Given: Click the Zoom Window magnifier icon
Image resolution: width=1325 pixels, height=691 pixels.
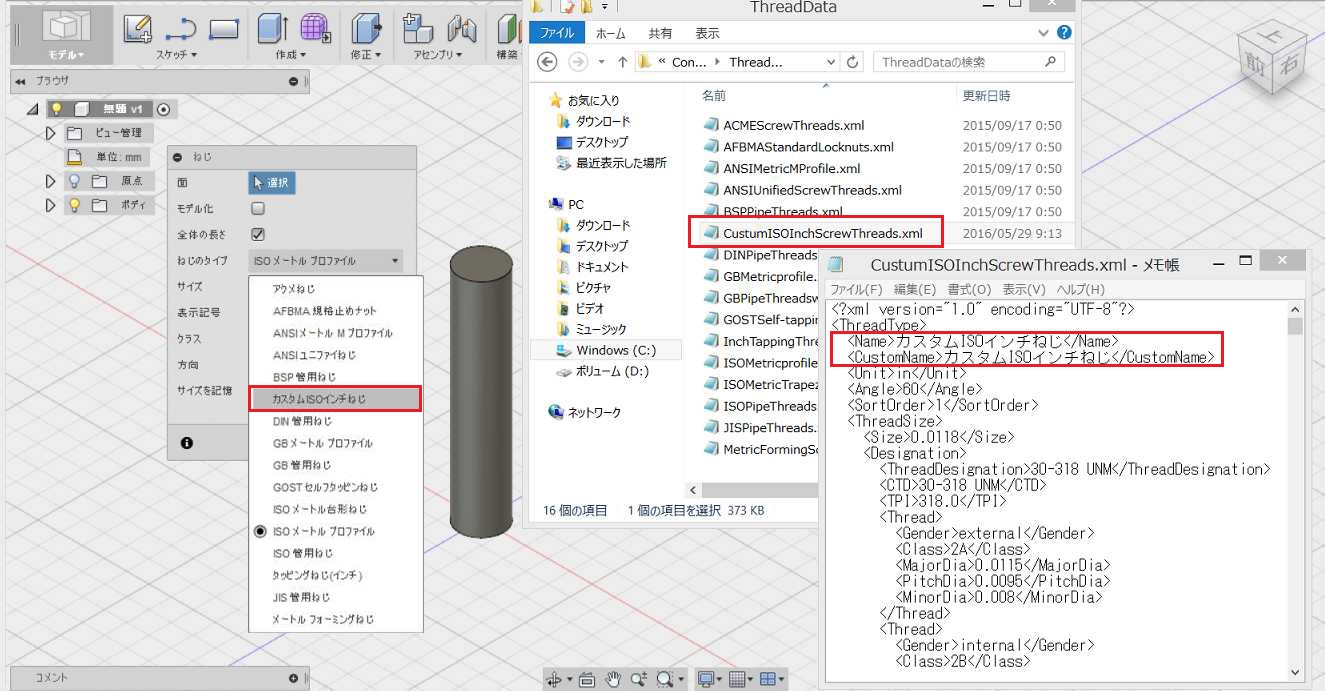Looking at the screenshot, I should [665, 679].
